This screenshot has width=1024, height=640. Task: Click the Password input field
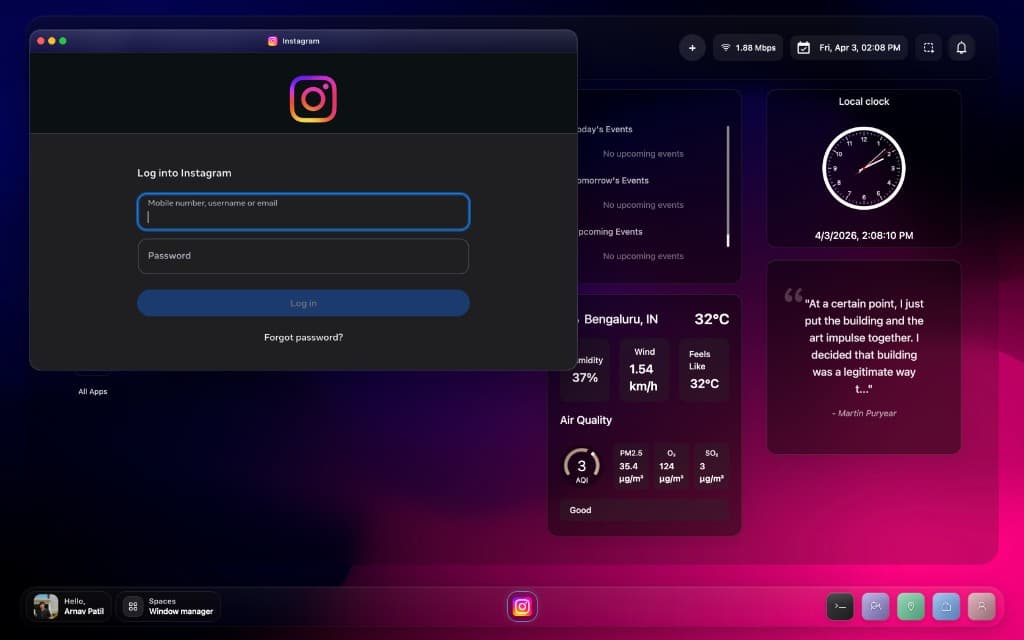303,256
